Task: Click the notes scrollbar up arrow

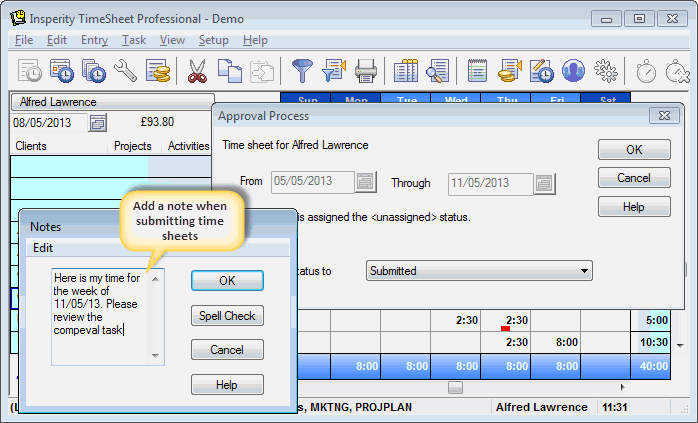Action: pyautogui.click(x=155, y=279)
